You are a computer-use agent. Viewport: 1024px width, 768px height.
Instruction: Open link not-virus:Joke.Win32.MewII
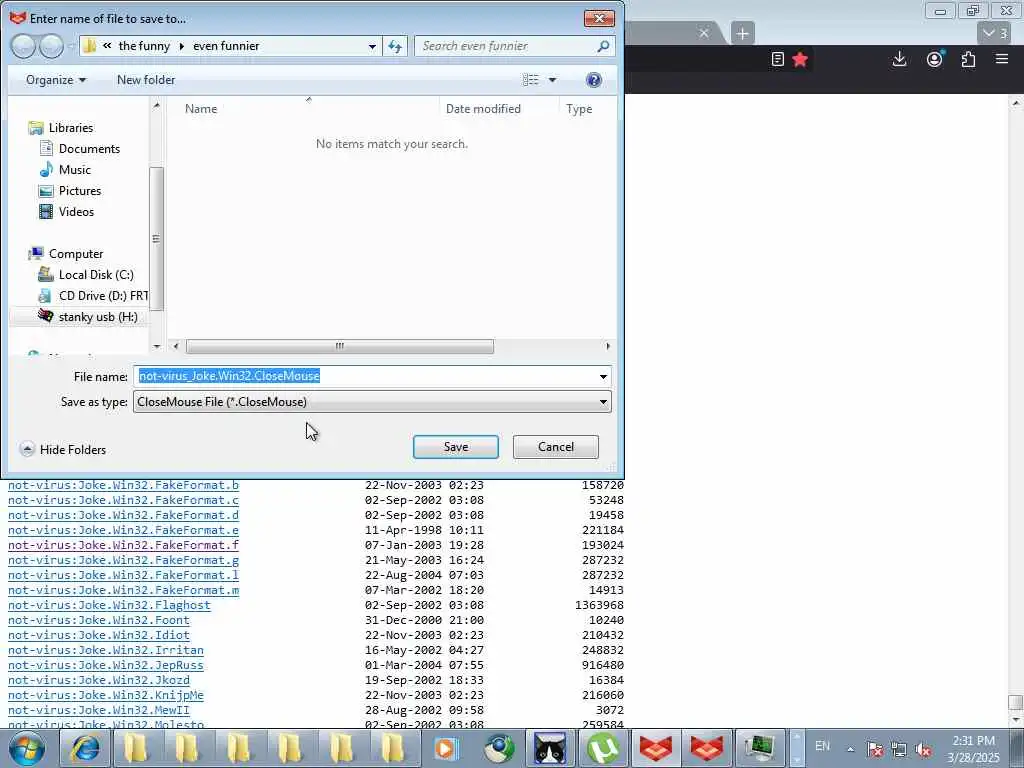pos(99,711)
